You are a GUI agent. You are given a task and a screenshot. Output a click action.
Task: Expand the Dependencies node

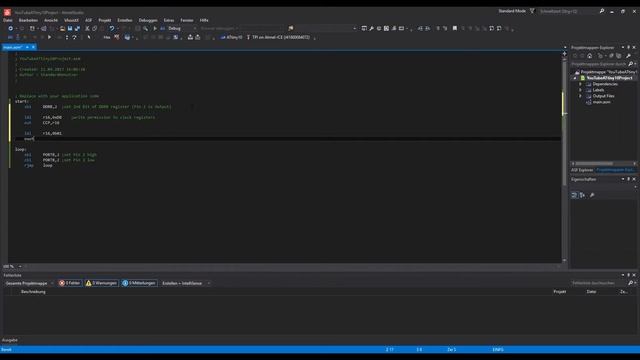(580, 84)
